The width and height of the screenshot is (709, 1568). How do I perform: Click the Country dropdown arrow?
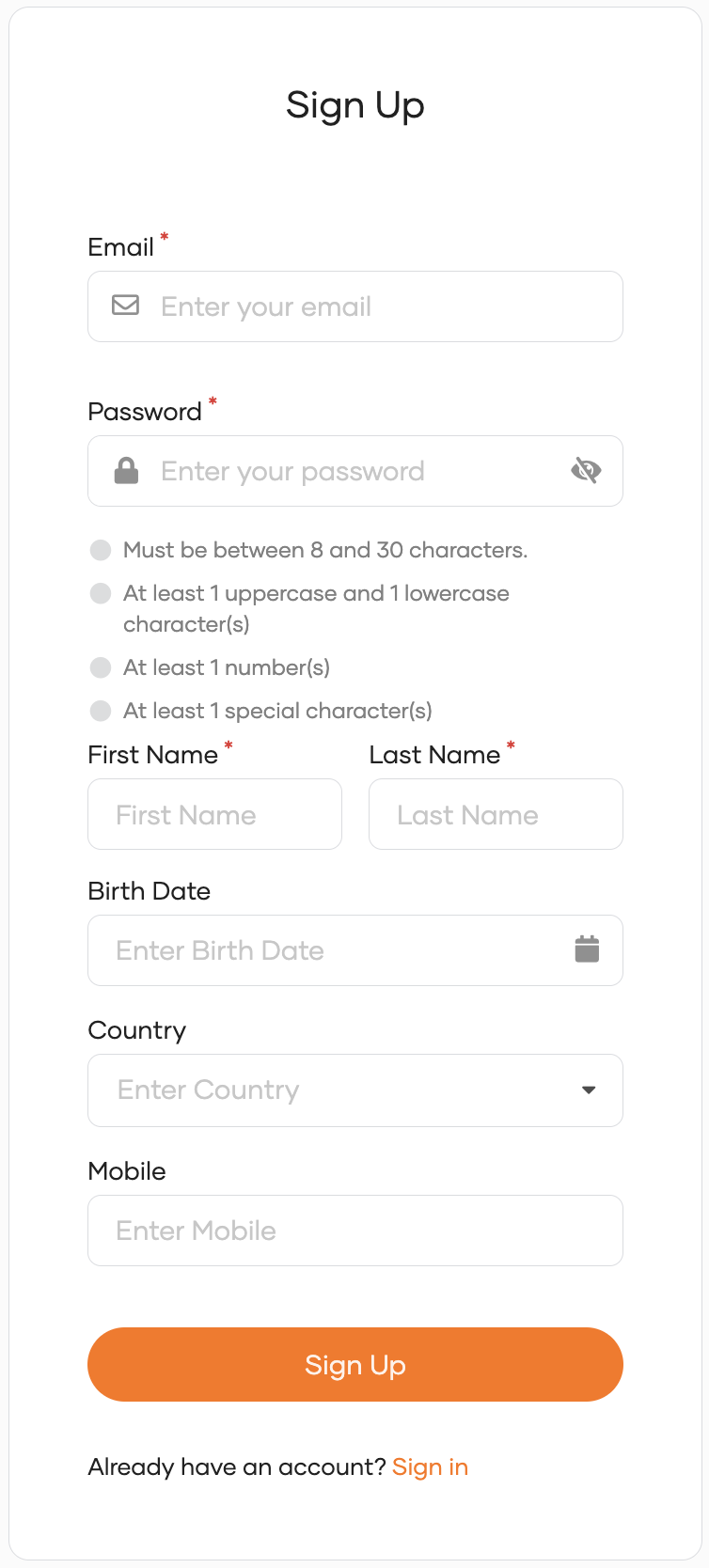tap(589, 1090)
